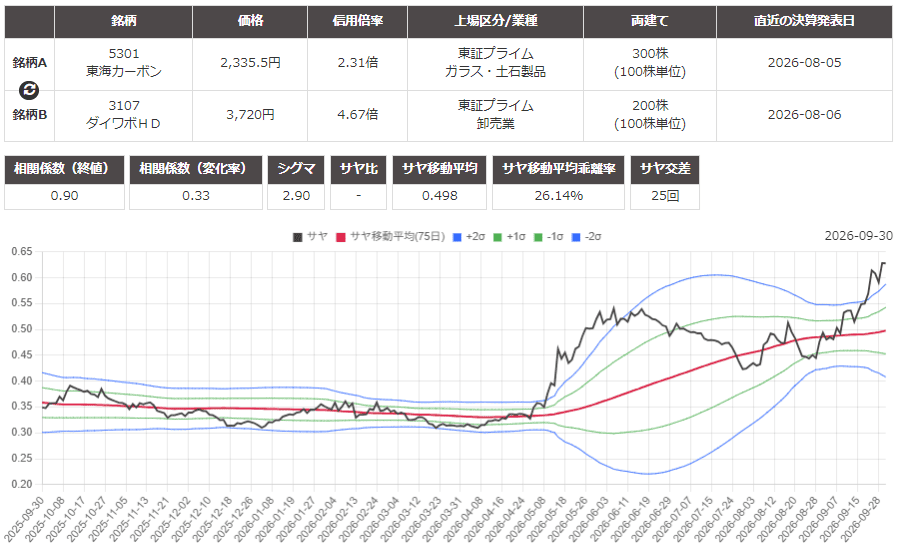
Task: Click the black サヤ legend color box
Action: pos(297,237)
